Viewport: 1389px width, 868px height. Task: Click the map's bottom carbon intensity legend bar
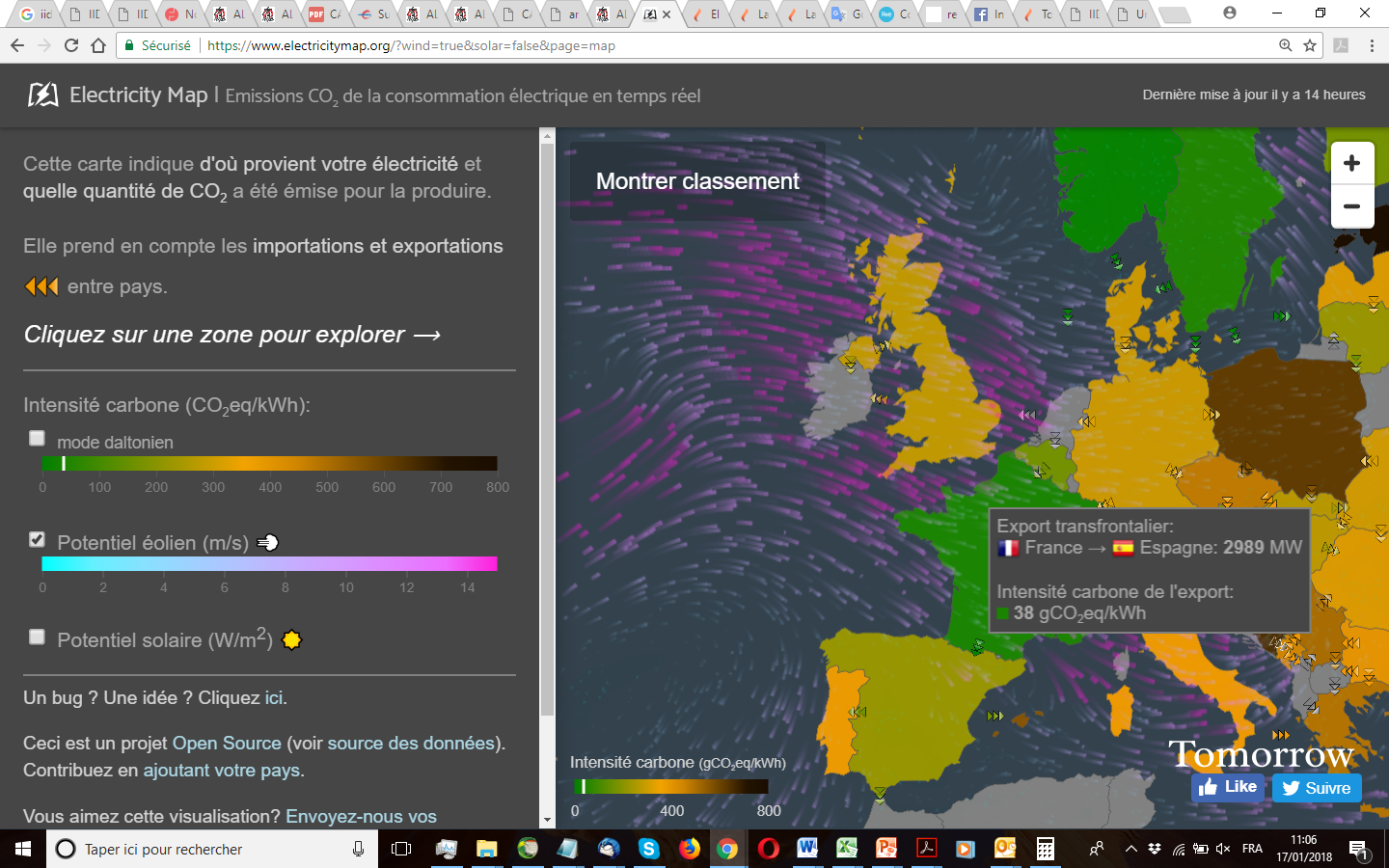tap(670, 786)
